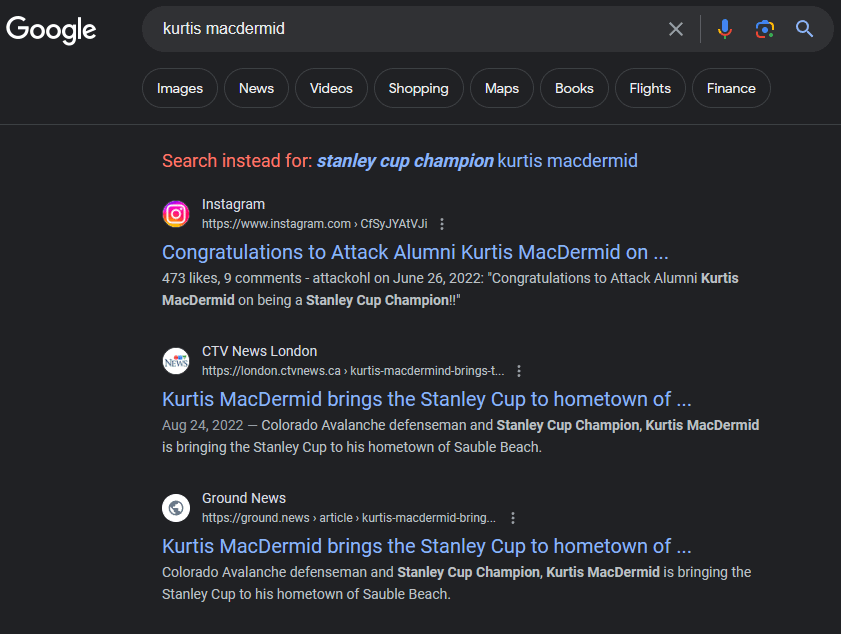Screen dimensions: 841x634
Task: Open Google Lens image search
Action: (x=765, y=29)
